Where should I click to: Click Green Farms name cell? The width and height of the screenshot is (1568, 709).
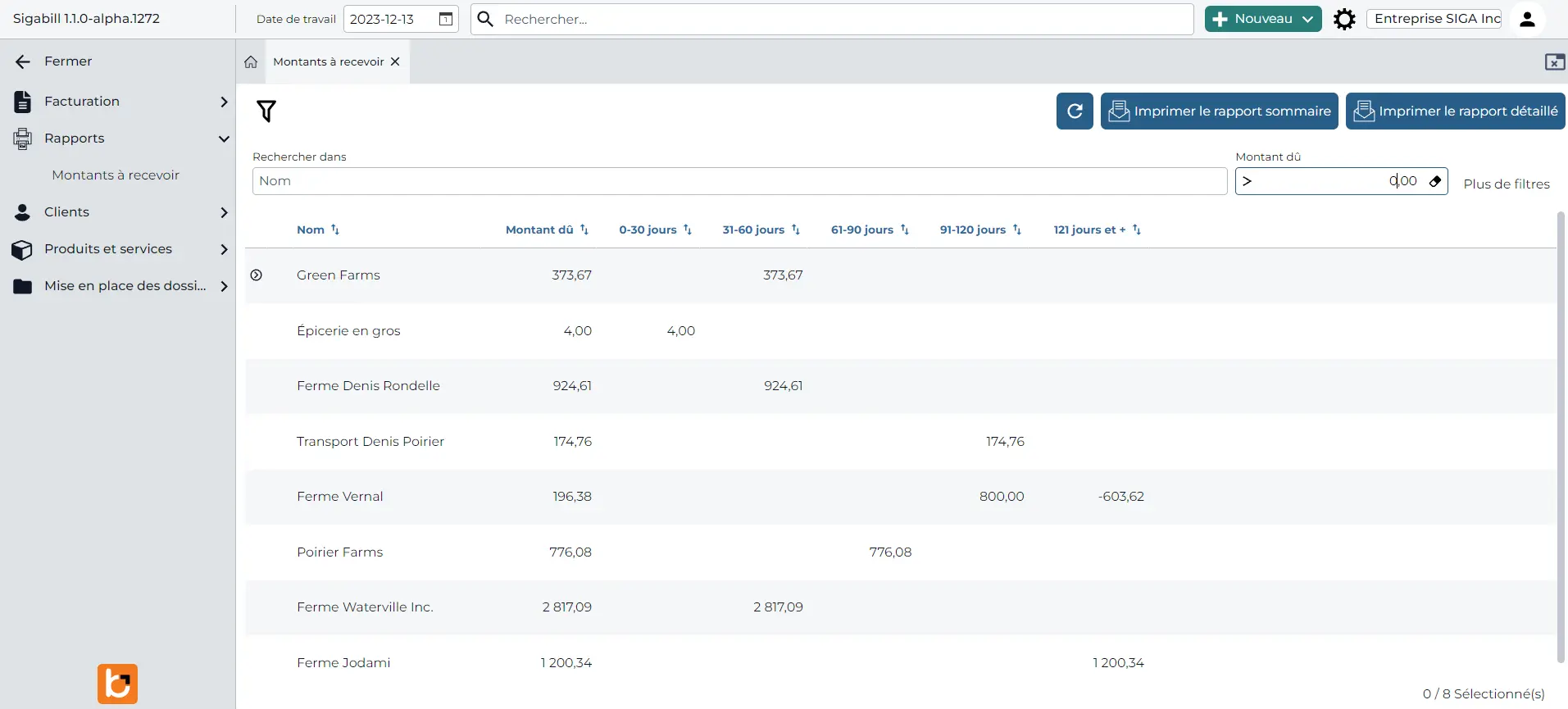(339, 275)
